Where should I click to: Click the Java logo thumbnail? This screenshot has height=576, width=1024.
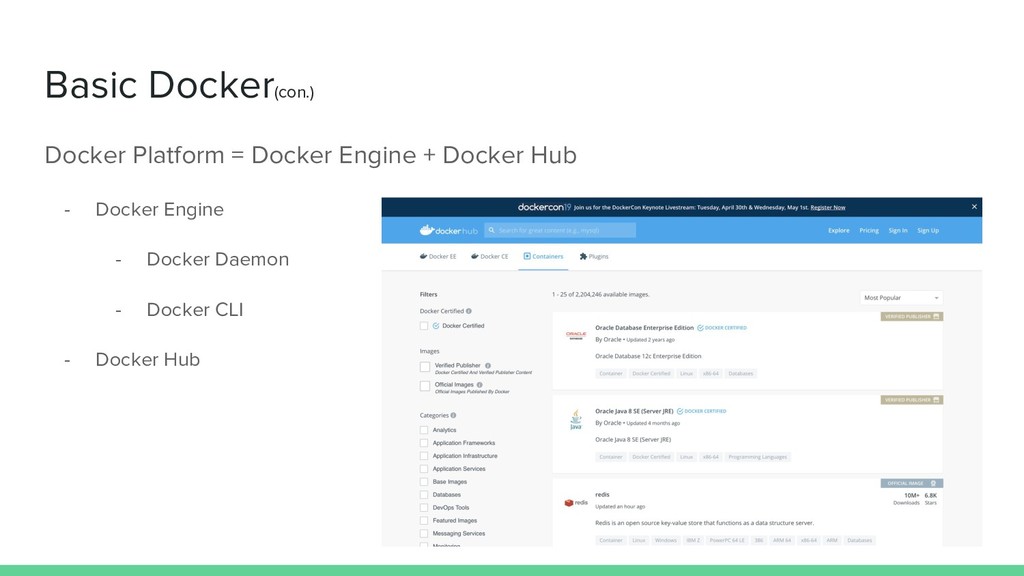pyautogui.click(x=576, y=419)
